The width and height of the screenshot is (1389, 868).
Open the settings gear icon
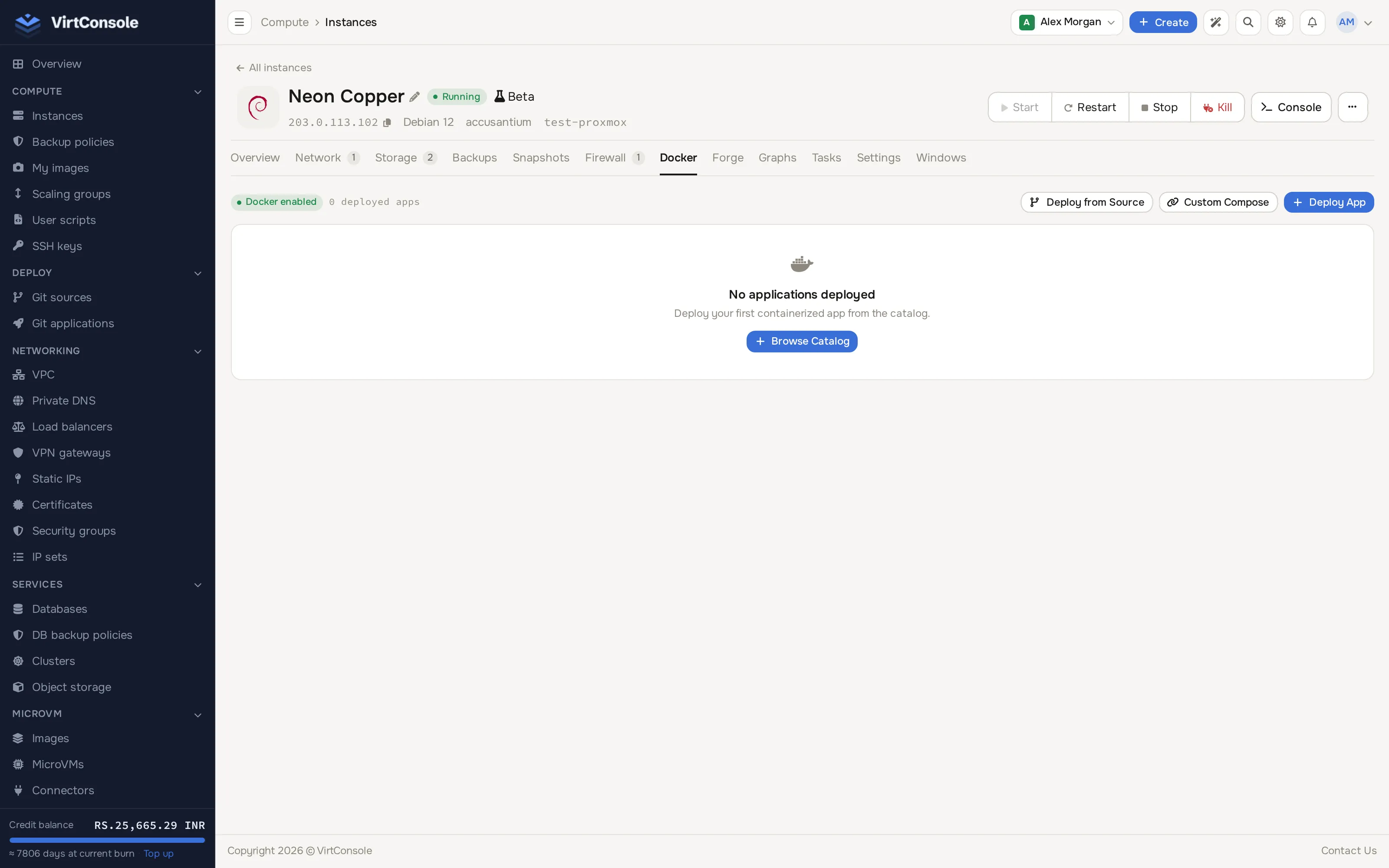1280,23
